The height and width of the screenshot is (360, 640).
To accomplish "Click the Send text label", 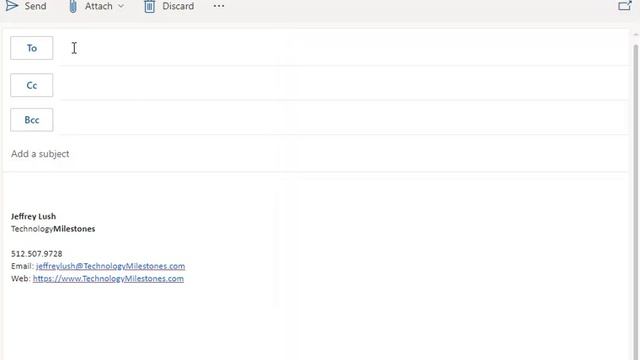I will point(35,6).
